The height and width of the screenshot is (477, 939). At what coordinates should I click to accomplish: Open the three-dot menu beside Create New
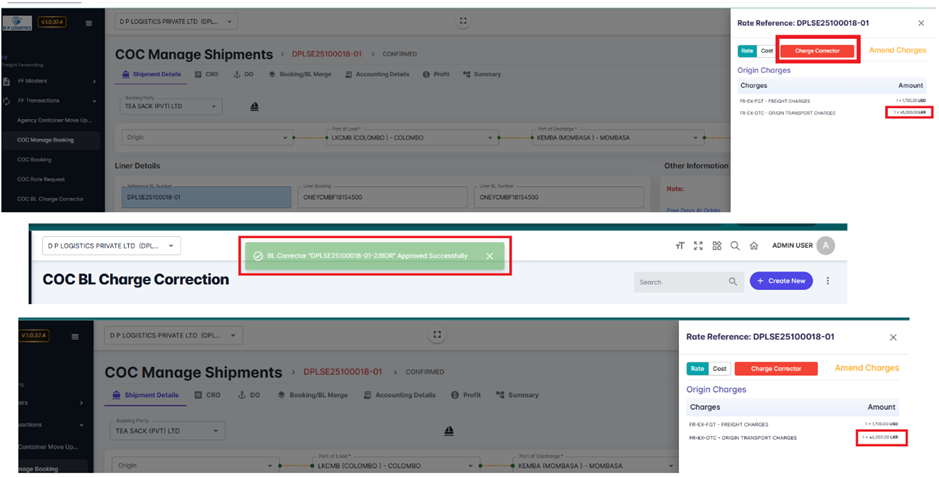[828, 281]
